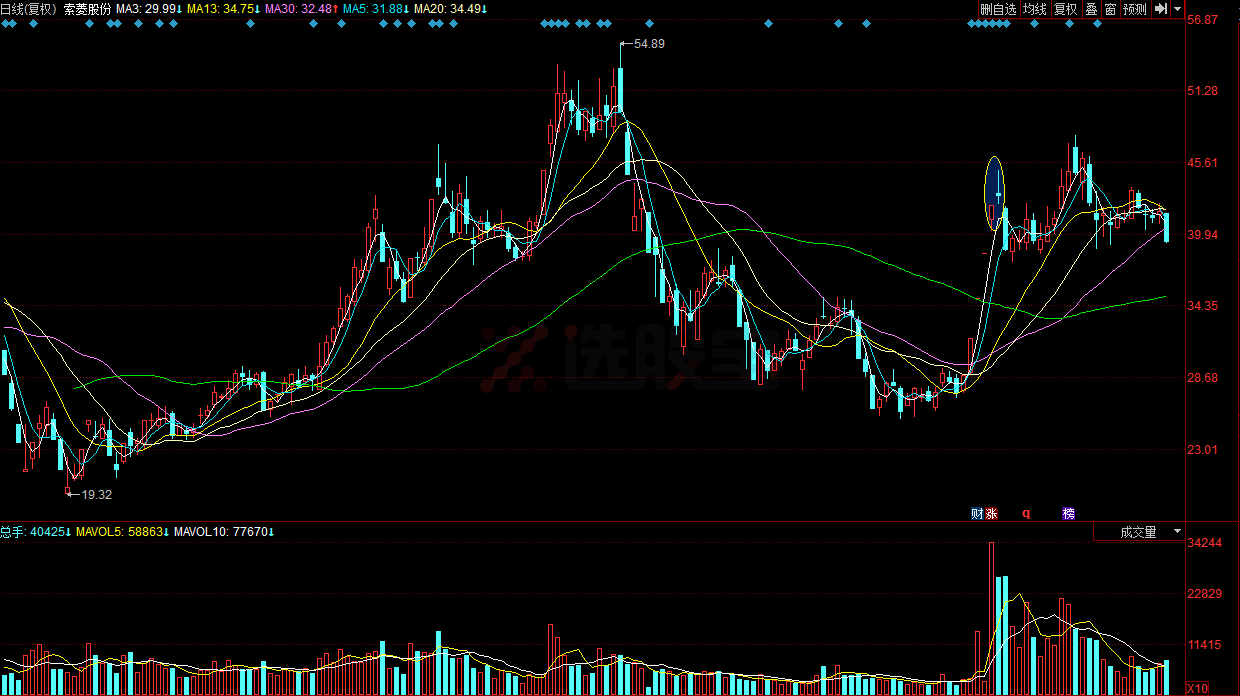Screen dimensions: 1240x696
Task: Expand the top toolbar dropdown arrow
Action: [x=1178, y=9]
